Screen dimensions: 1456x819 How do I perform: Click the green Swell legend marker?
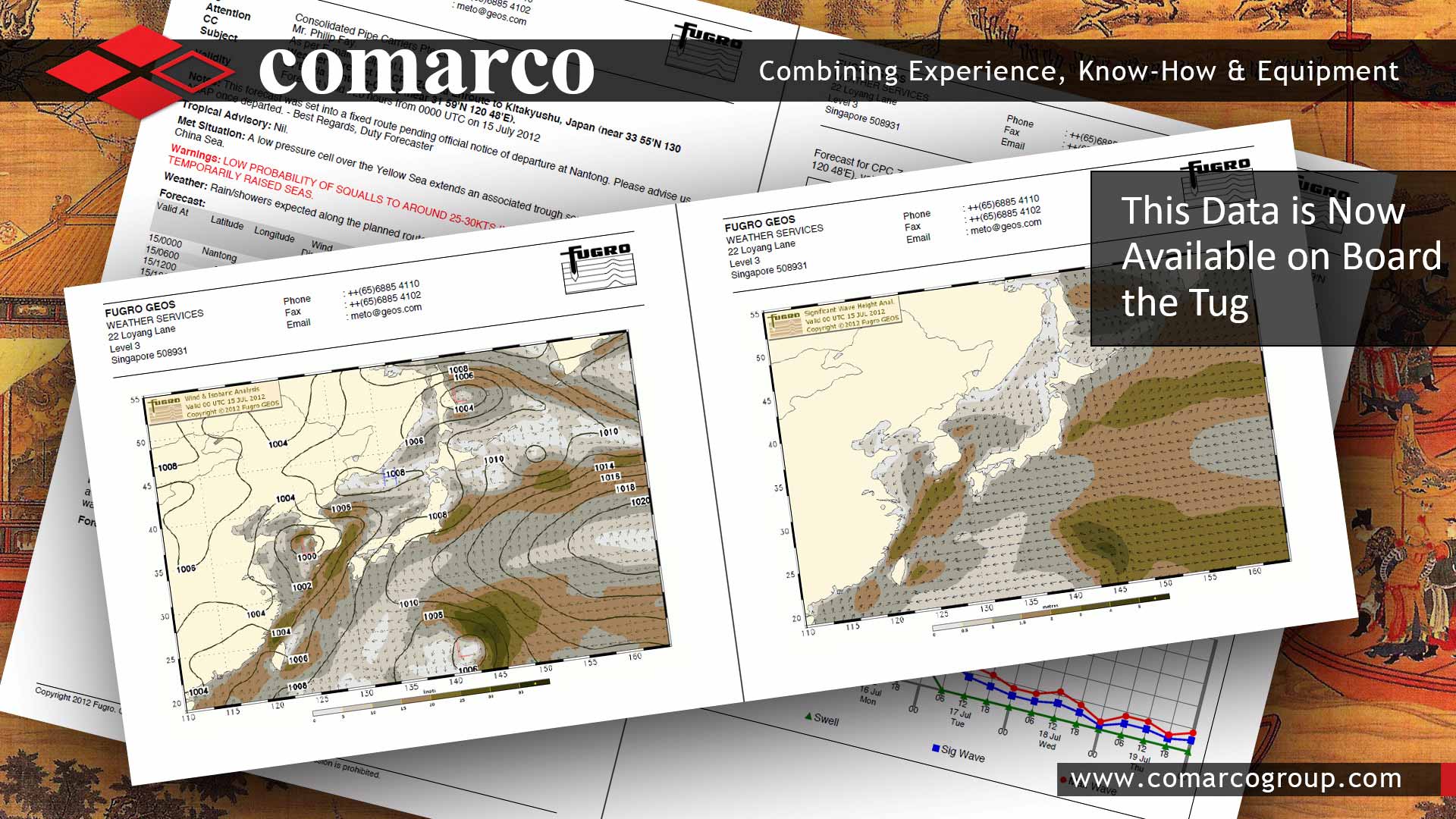[x=808, y=716]
